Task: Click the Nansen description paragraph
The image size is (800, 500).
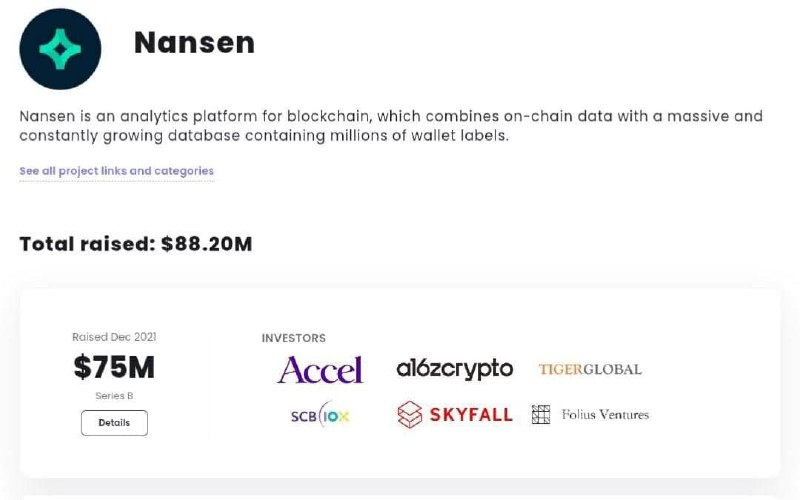Action: point(391,126)
